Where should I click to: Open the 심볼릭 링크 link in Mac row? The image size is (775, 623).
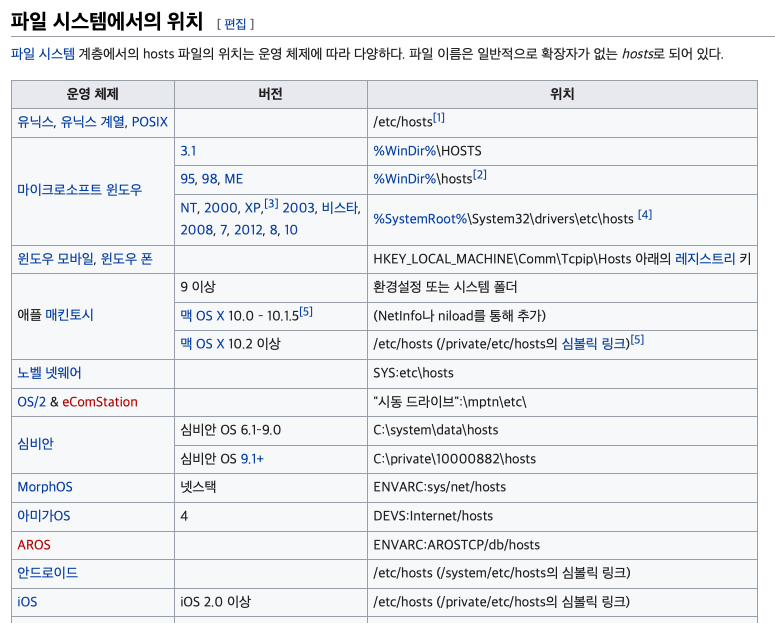[594, 344]
